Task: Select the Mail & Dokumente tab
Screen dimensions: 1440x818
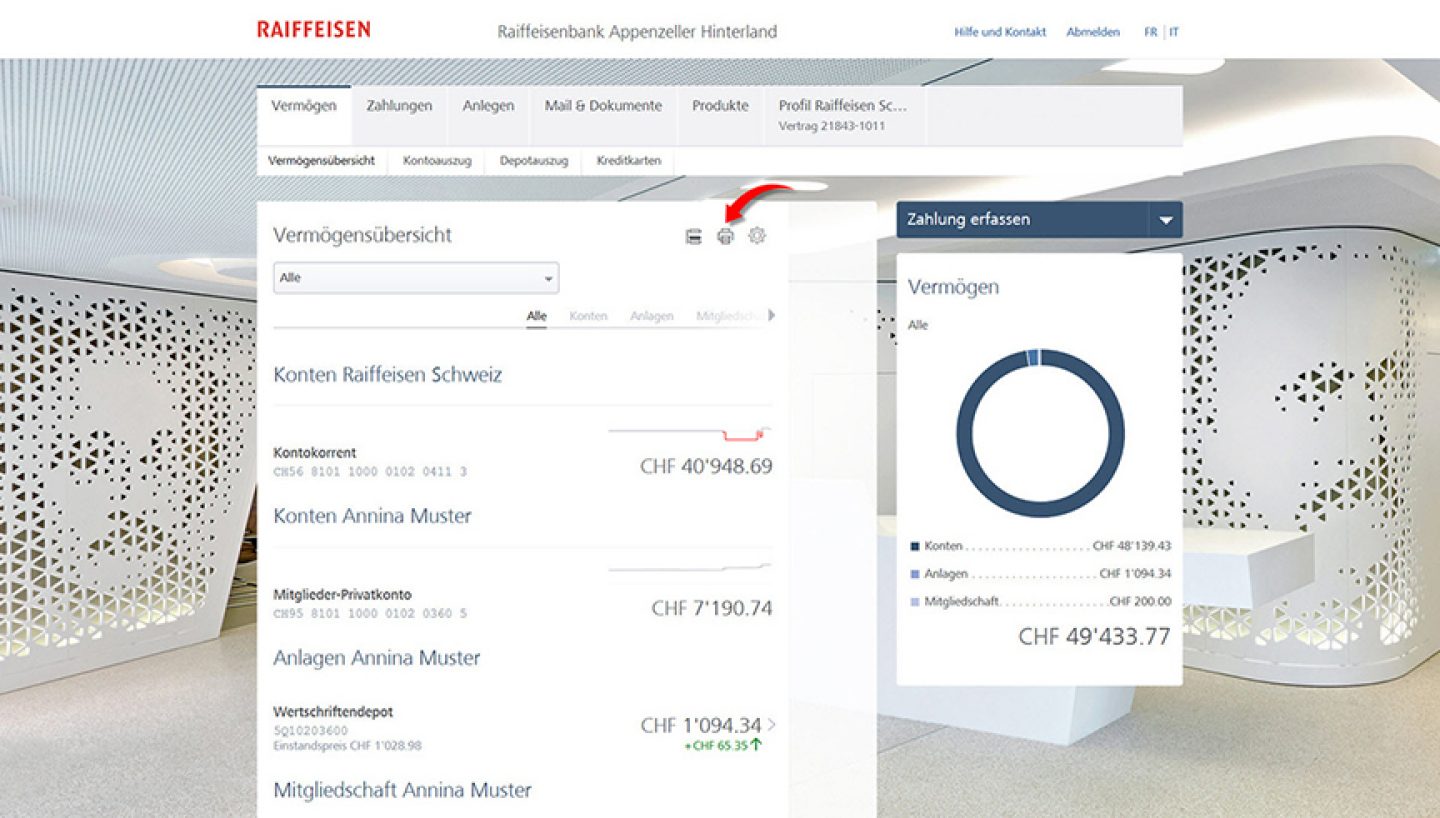Action: 603,106
